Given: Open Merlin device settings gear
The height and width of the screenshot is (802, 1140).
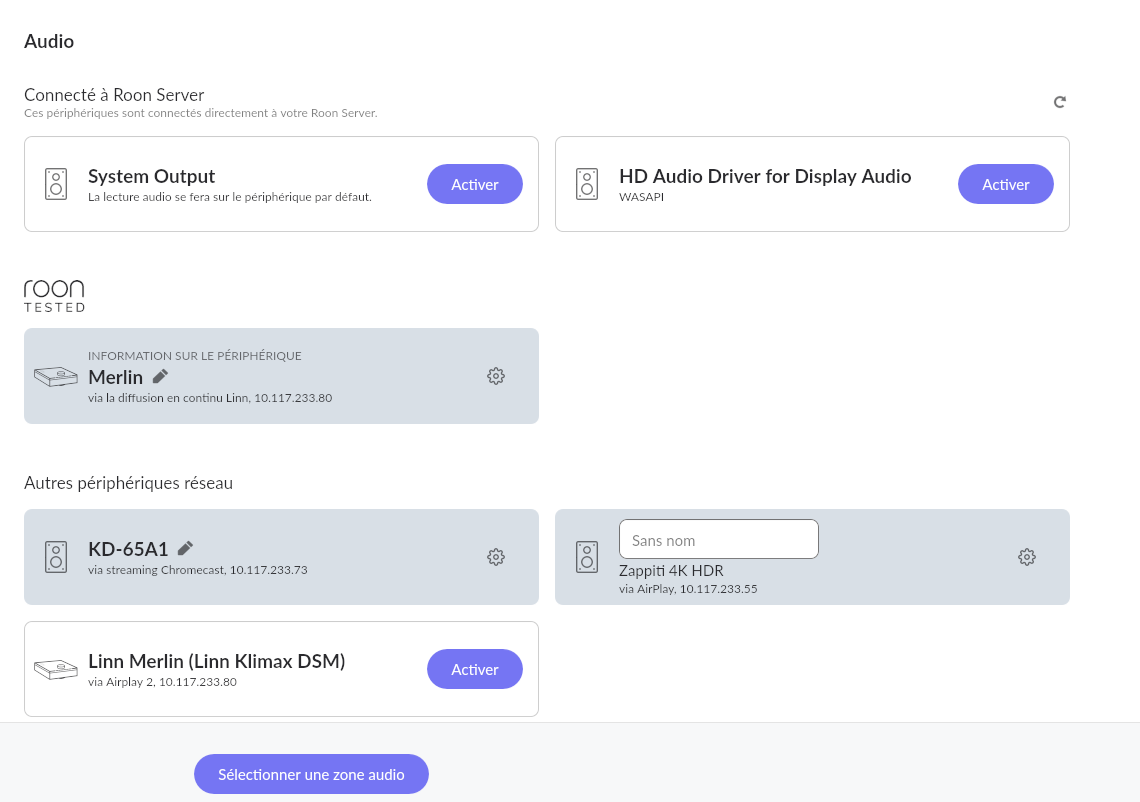Looking at the screenshot, I should point(496,376).
